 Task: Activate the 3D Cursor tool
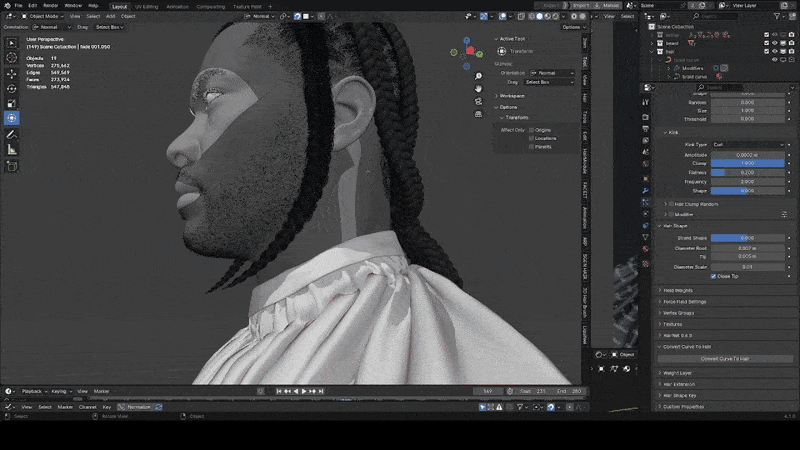(x=11, y=58)
